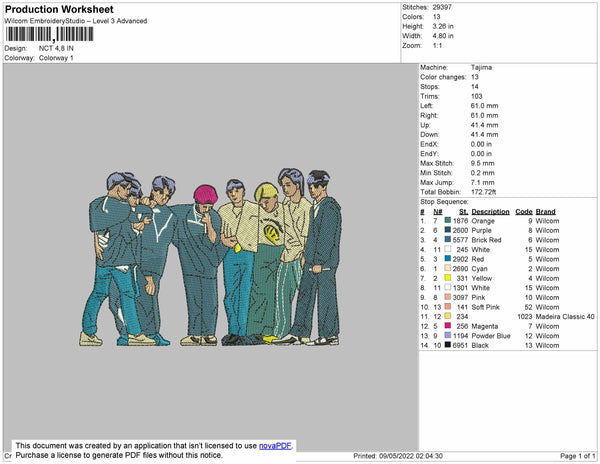This screenshot has width=600, height=464.
Task: Click the 'Description' column header
Action: click(491, 212)
